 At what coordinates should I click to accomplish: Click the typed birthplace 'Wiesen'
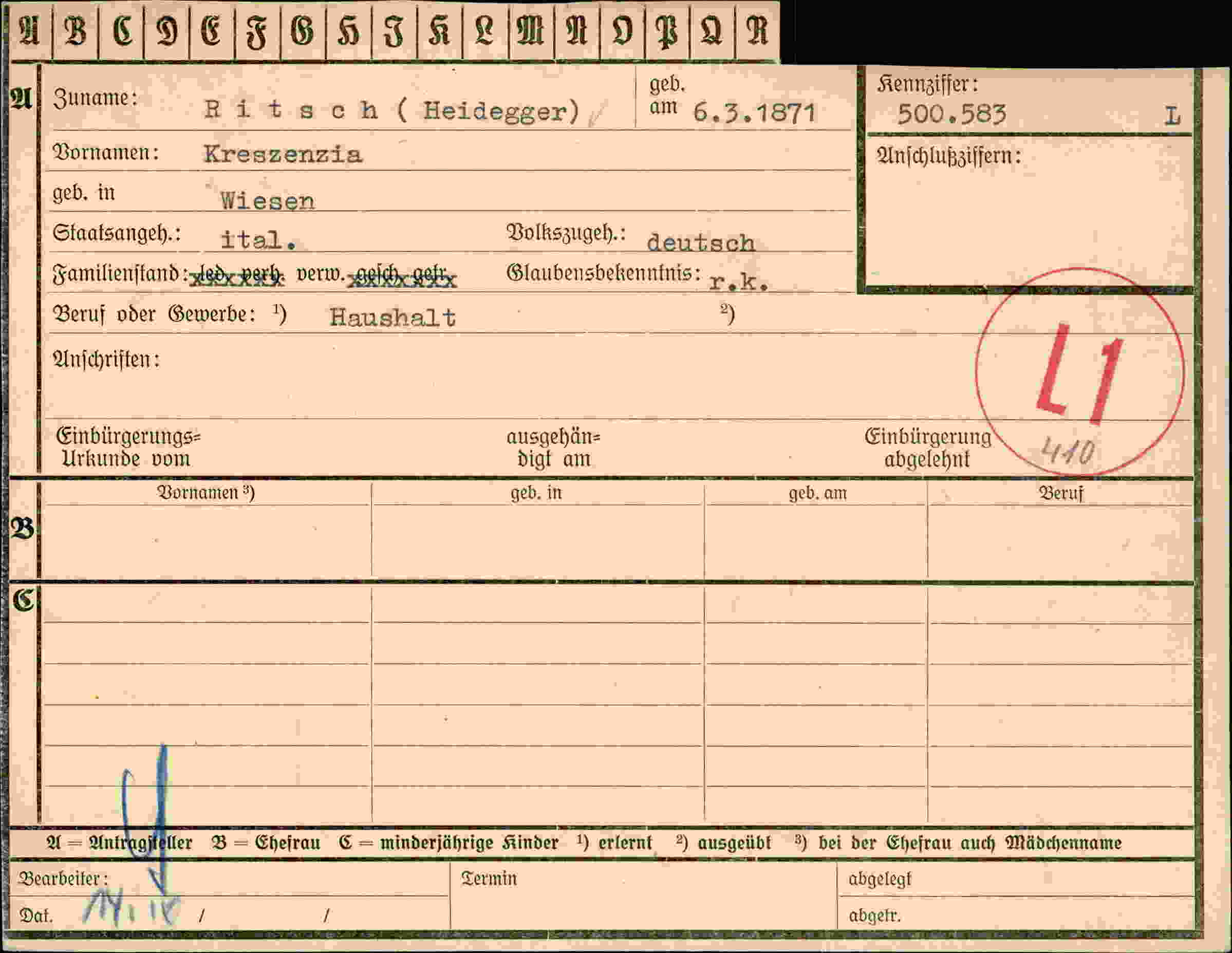click(x=267, y=201)
